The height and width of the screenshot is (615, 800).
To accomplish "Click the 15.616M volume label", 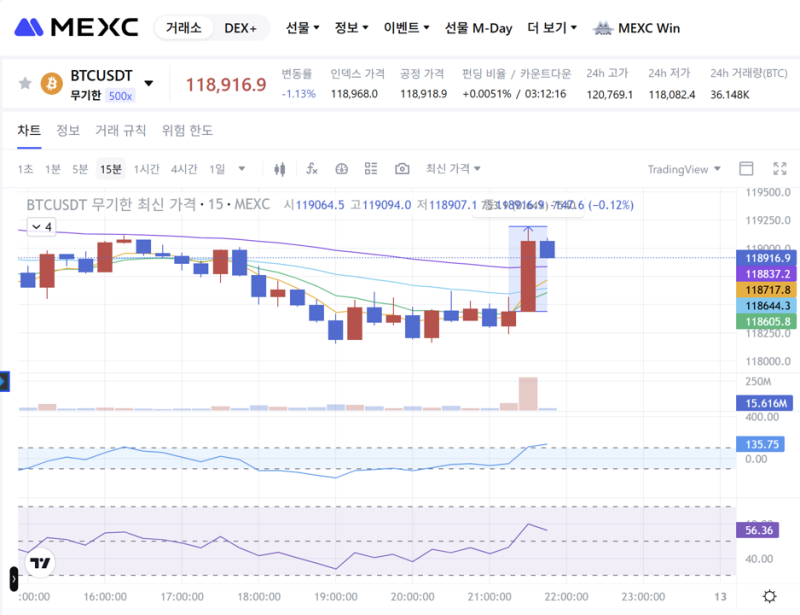I will tap(765, 403).
